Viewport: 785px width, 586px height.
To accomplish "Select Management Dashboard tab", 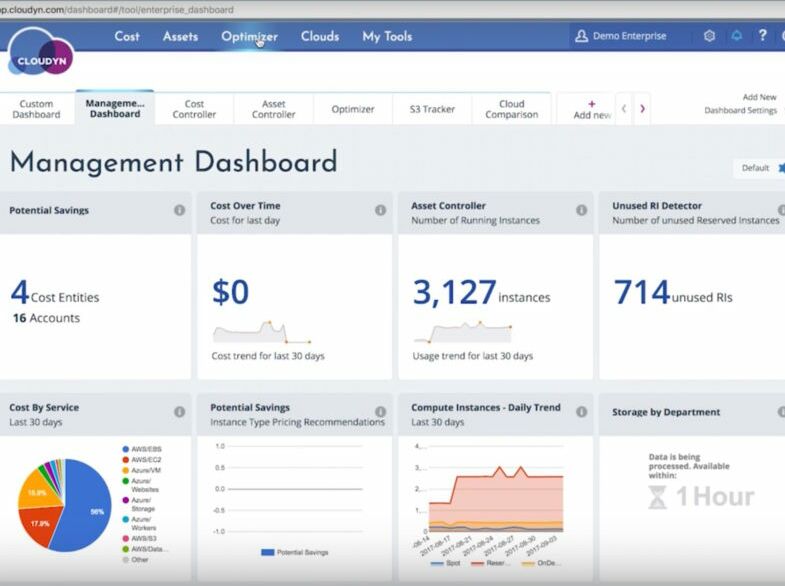I will pyautogui.click(x=115, y=108).
